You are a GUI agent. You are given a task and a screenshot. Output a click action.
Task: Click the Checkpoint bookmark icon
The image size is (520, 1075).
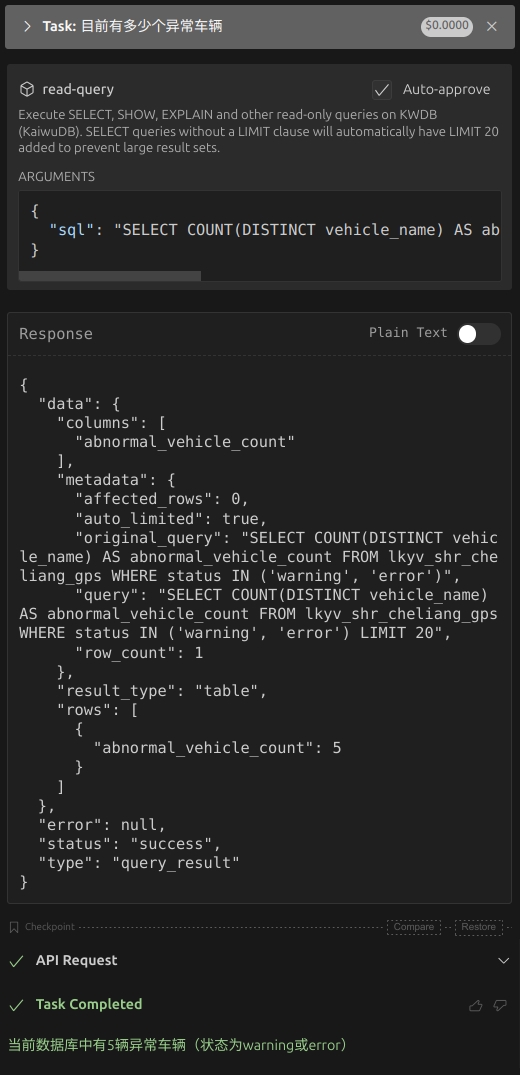click(x=14, y=927)
